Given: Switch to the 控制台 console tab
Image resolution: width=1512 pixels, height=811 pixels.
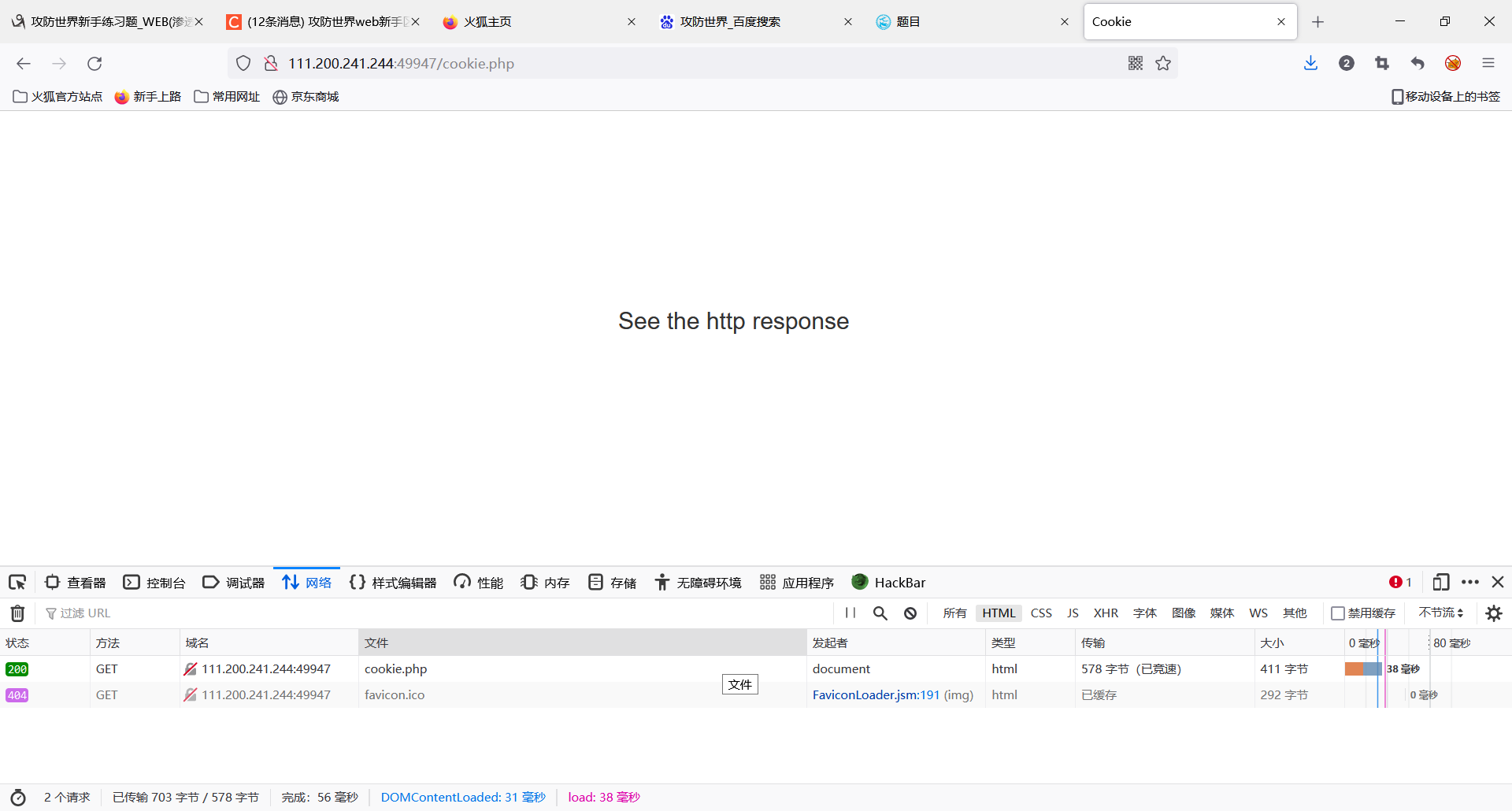Looking at the screenshot, I should (154, 582).
